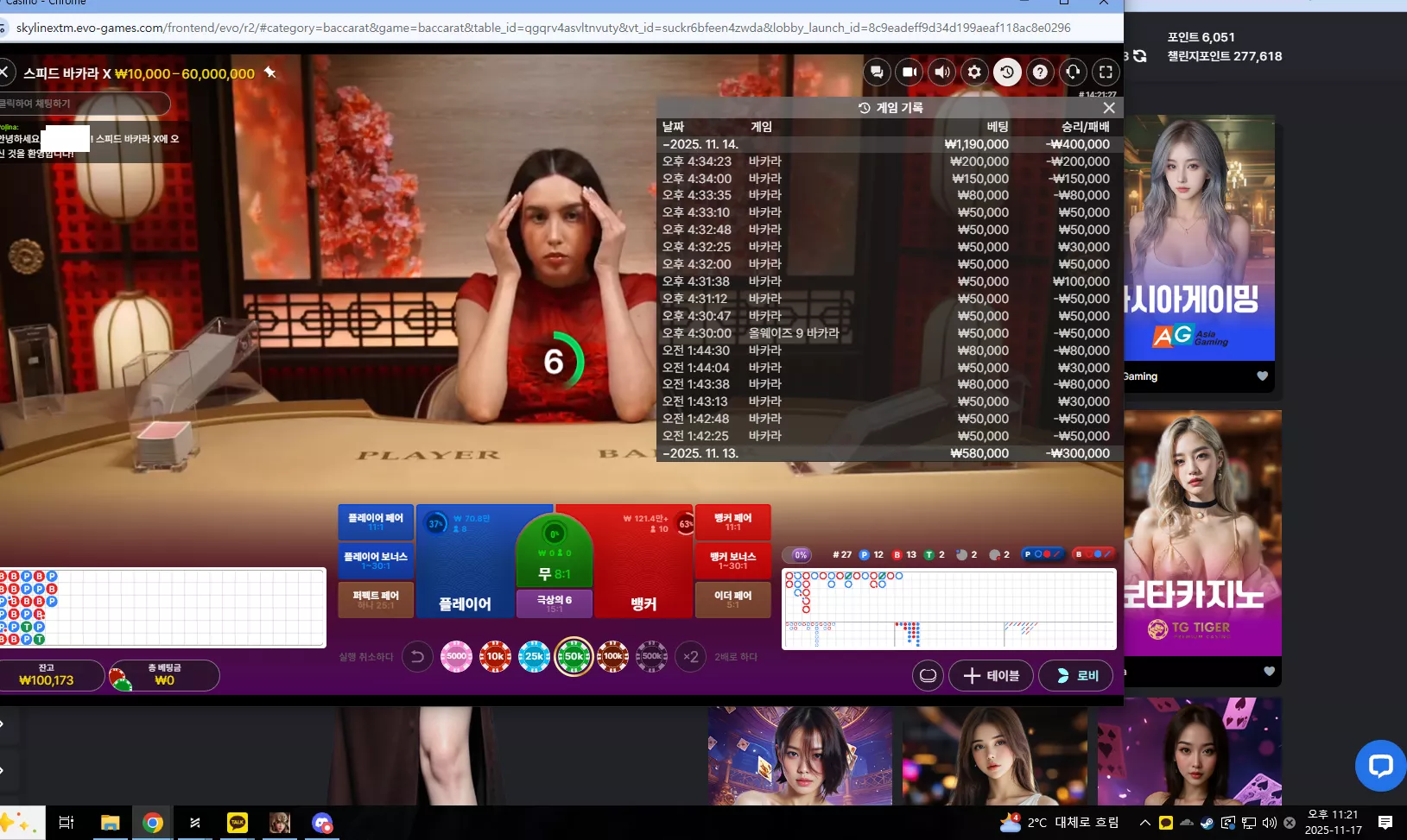
Task: Open live support headset icon
Action: [x=1073, y=73]
